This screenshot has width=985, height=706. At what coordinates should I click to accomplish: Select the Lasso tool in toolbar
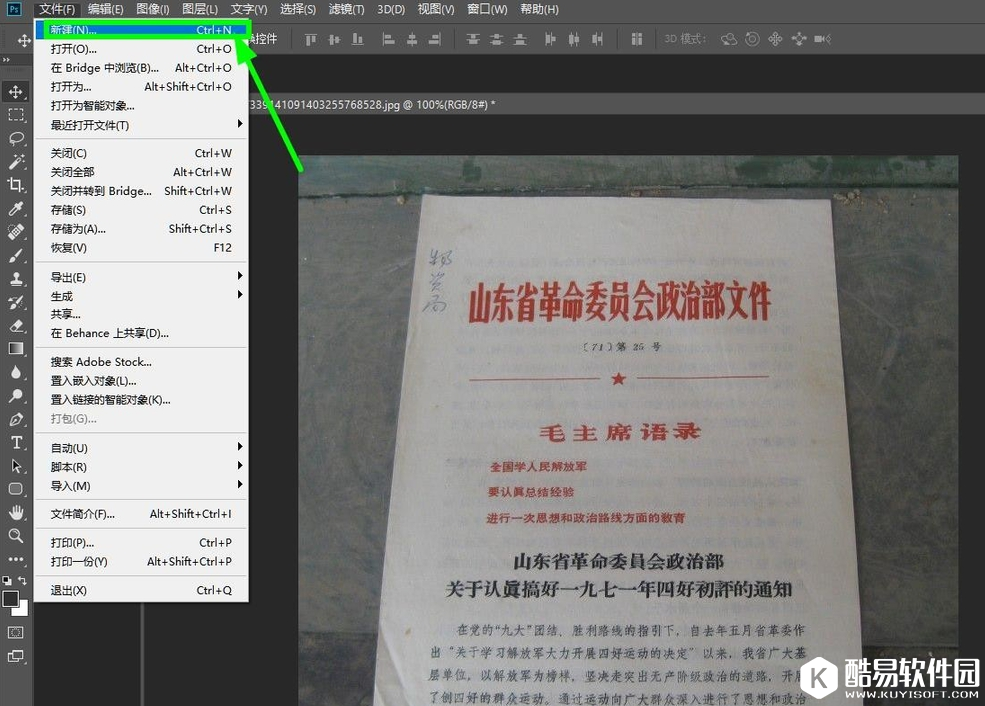coord(16,138)
